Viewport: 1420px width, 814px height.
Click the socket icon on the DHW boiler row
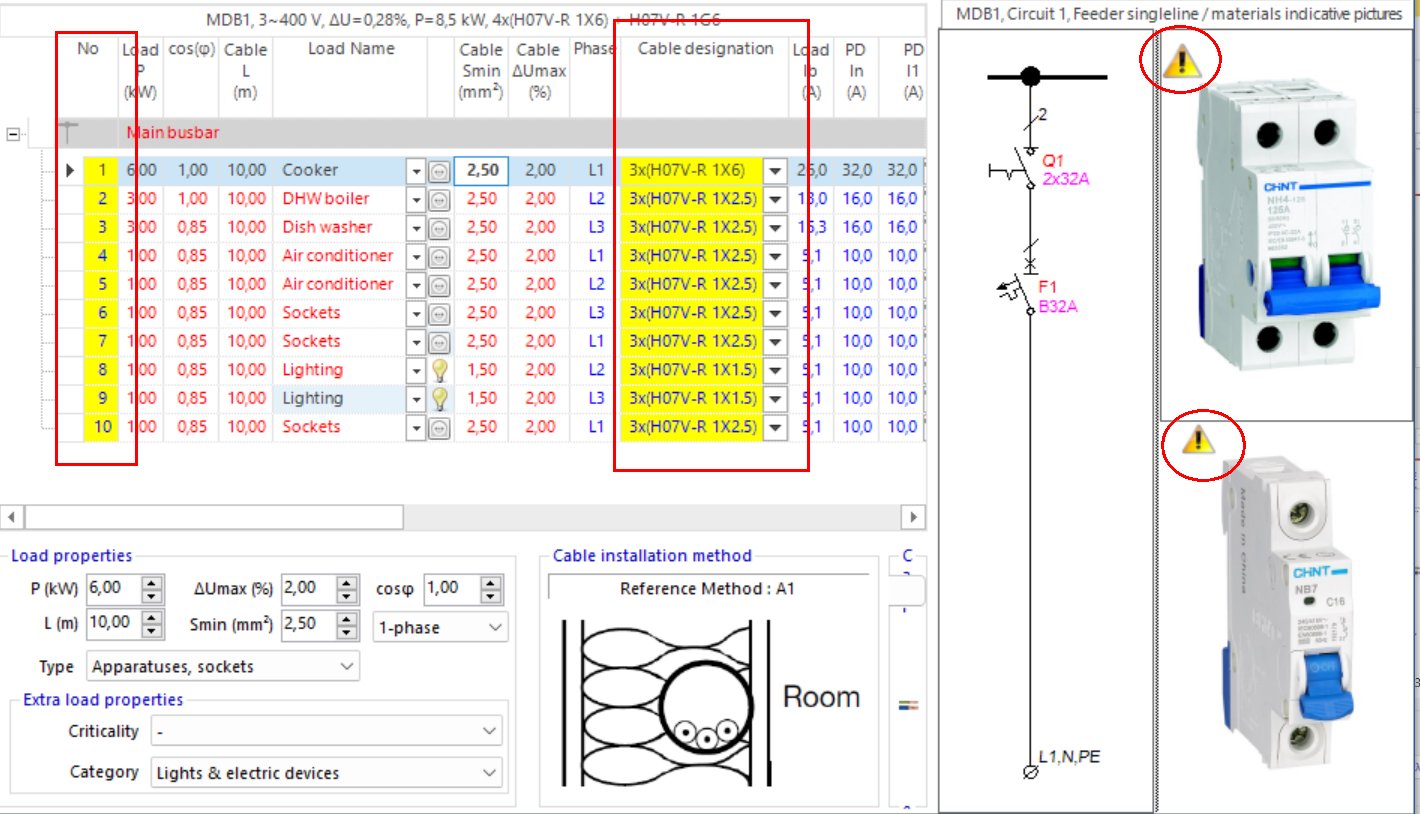point(440,198)
